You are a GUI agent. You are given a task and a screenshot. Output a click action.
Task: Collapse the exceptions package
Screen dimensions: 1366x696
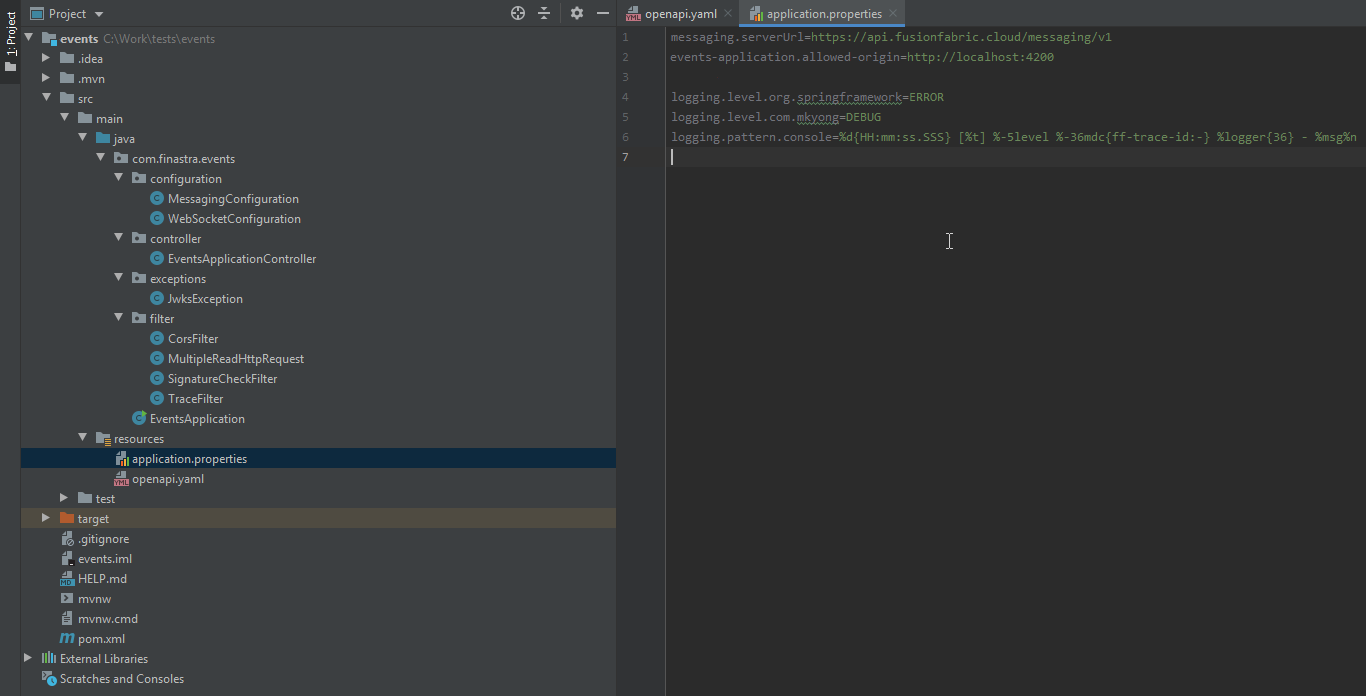118,278
